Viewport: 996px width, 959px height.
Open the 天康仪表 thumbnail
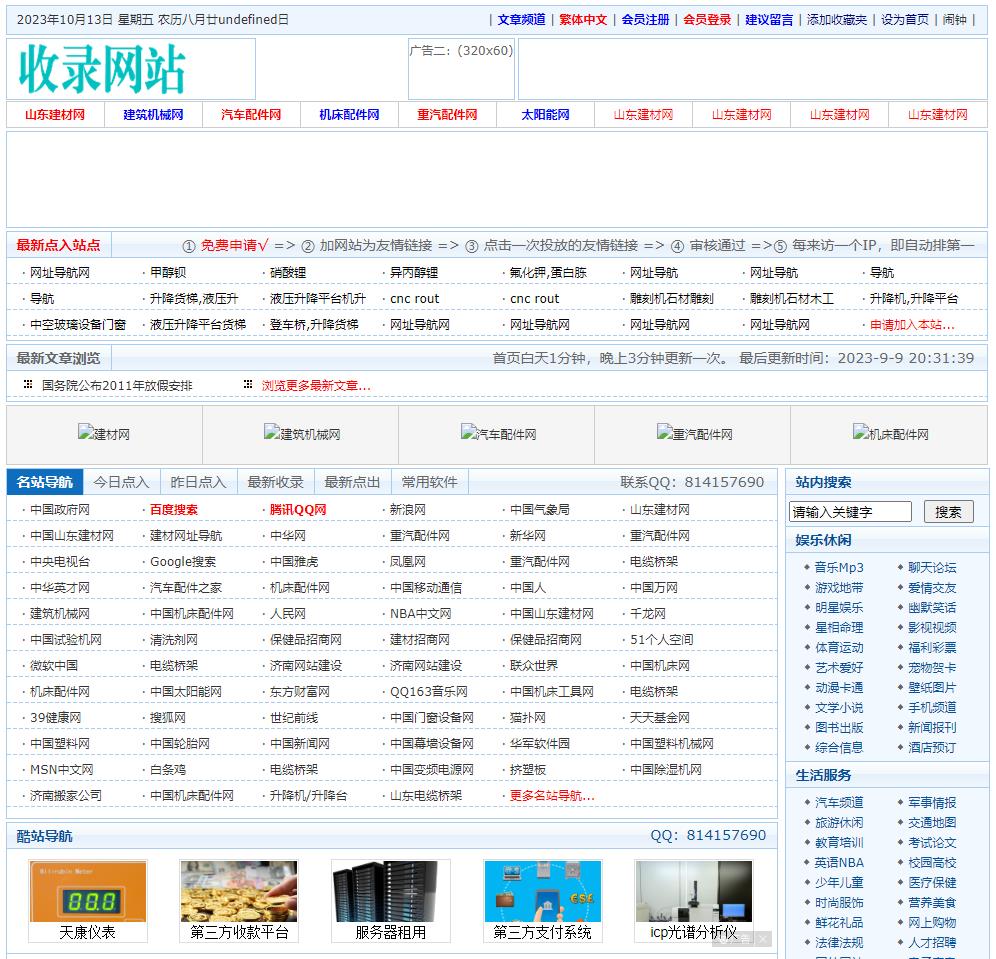[88, 891]
